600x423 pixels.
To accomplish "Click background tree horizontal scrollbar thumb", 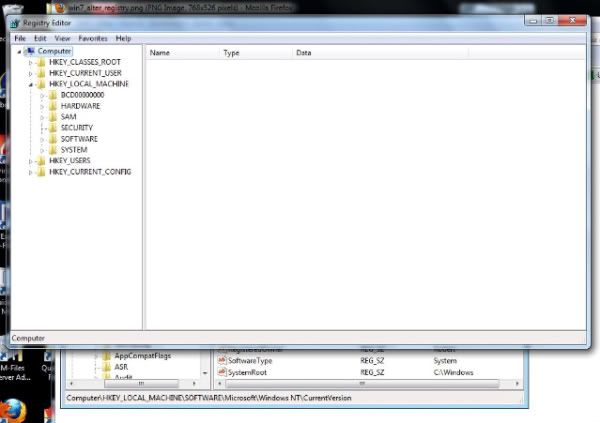I will tap(141, 383).
